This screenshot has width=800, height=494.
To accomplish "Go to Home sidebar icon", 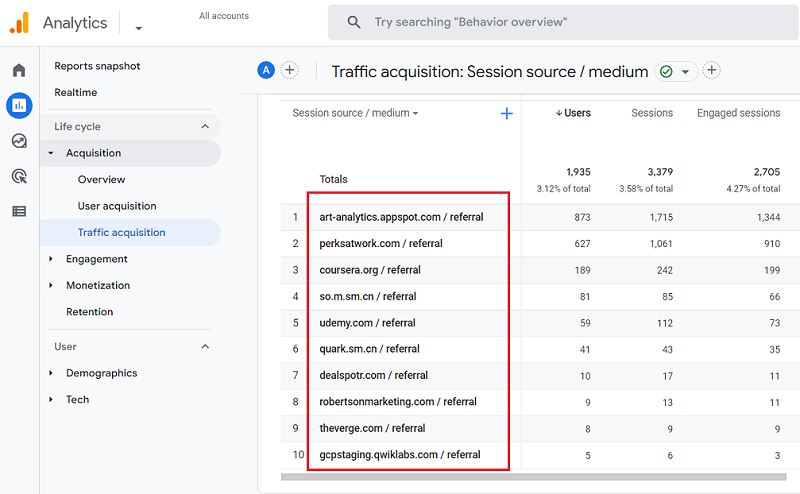I will tap(19, 70).
